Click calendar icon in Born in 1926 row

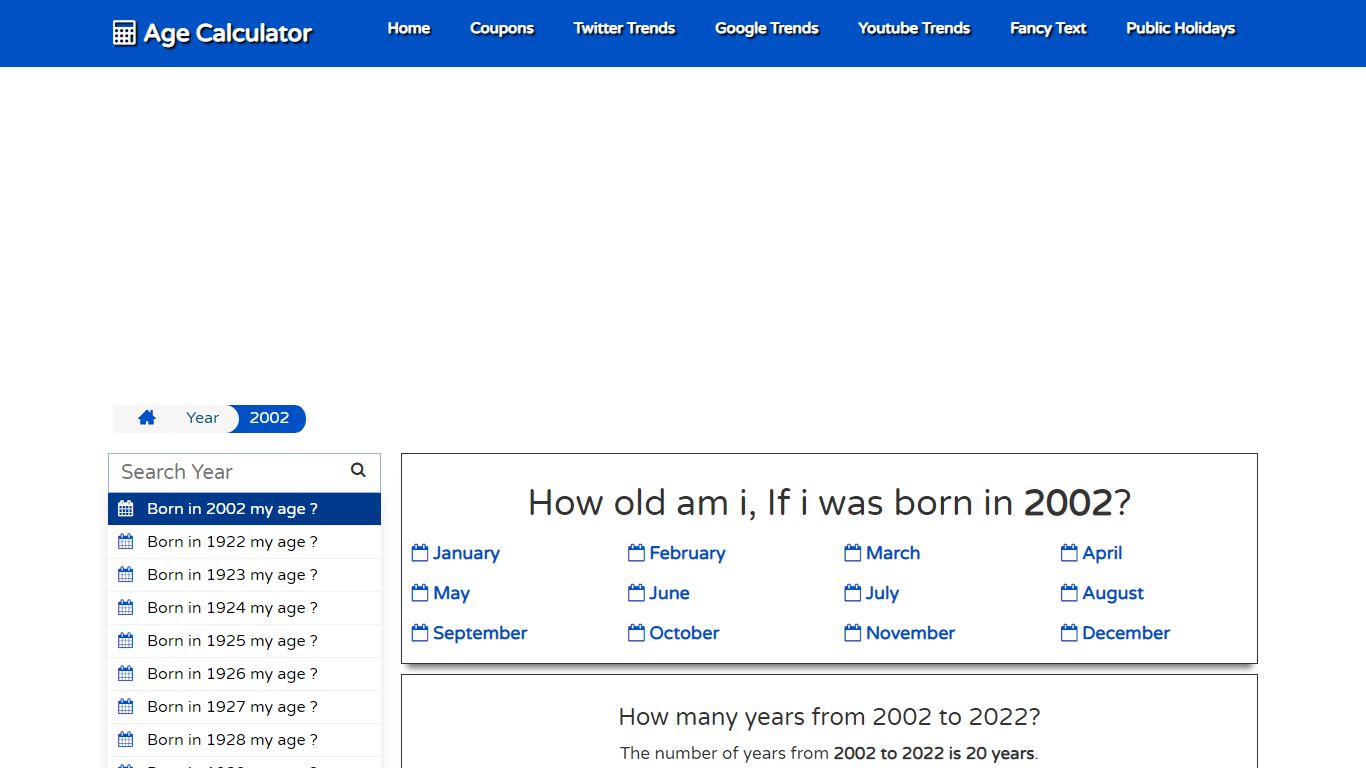pos(125,674)
